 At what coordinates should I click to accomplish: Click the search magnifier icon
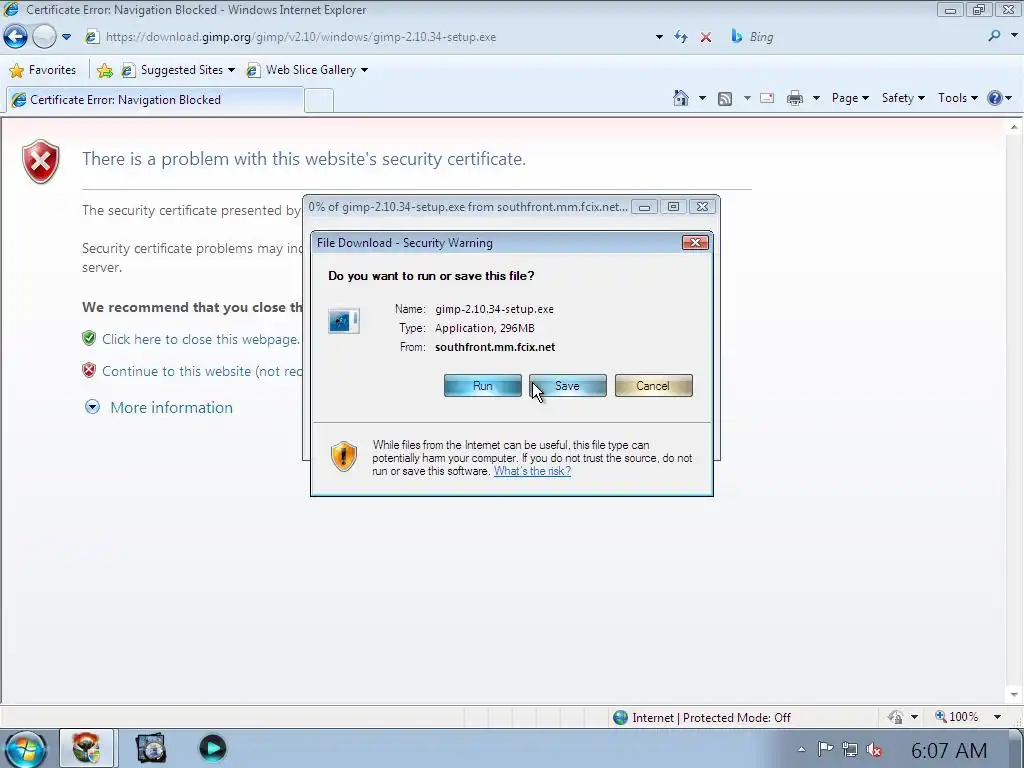[994, 37]
